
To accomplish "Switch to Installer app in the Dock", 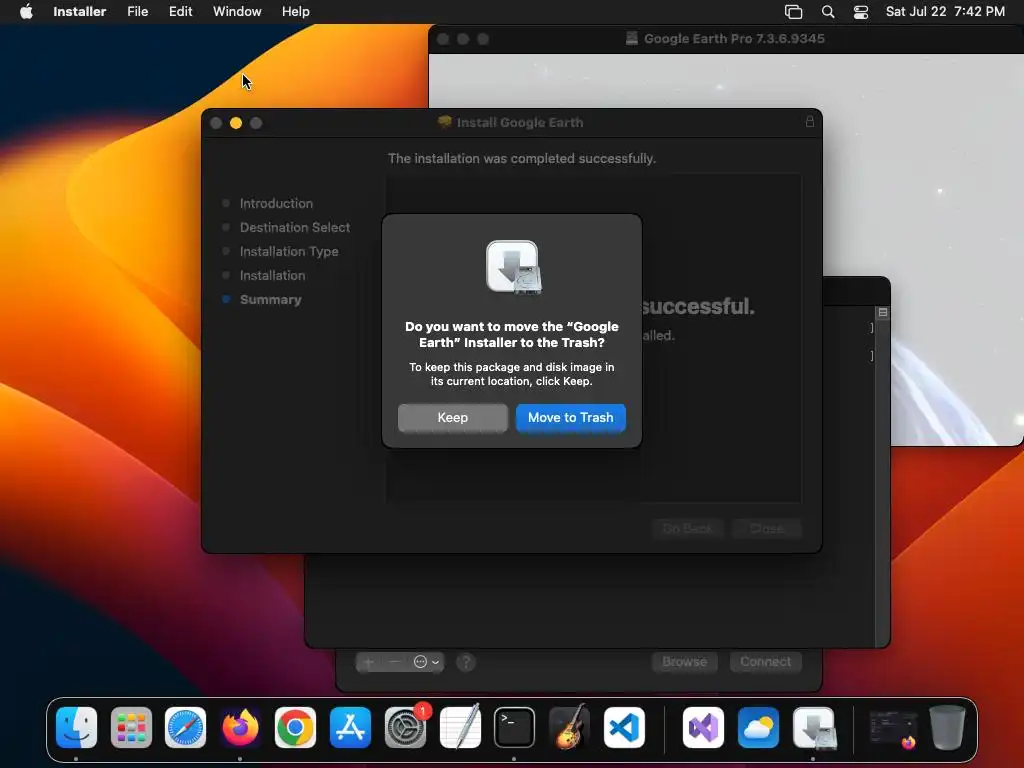I will pyautogui.click(x=814, y=727).
